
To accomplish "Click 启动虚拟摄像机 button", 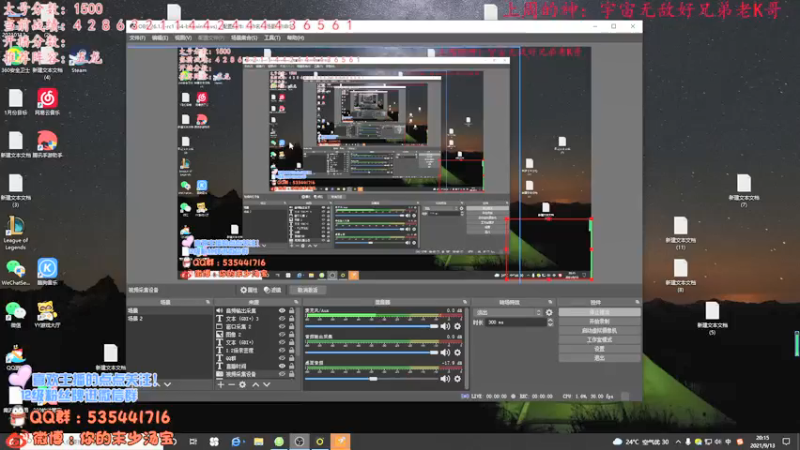I will [599, 331].
